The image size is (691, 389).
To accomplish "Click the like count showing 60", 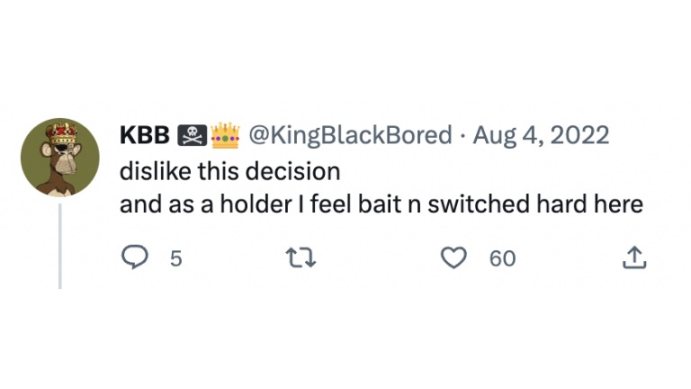I will [502, 259].
